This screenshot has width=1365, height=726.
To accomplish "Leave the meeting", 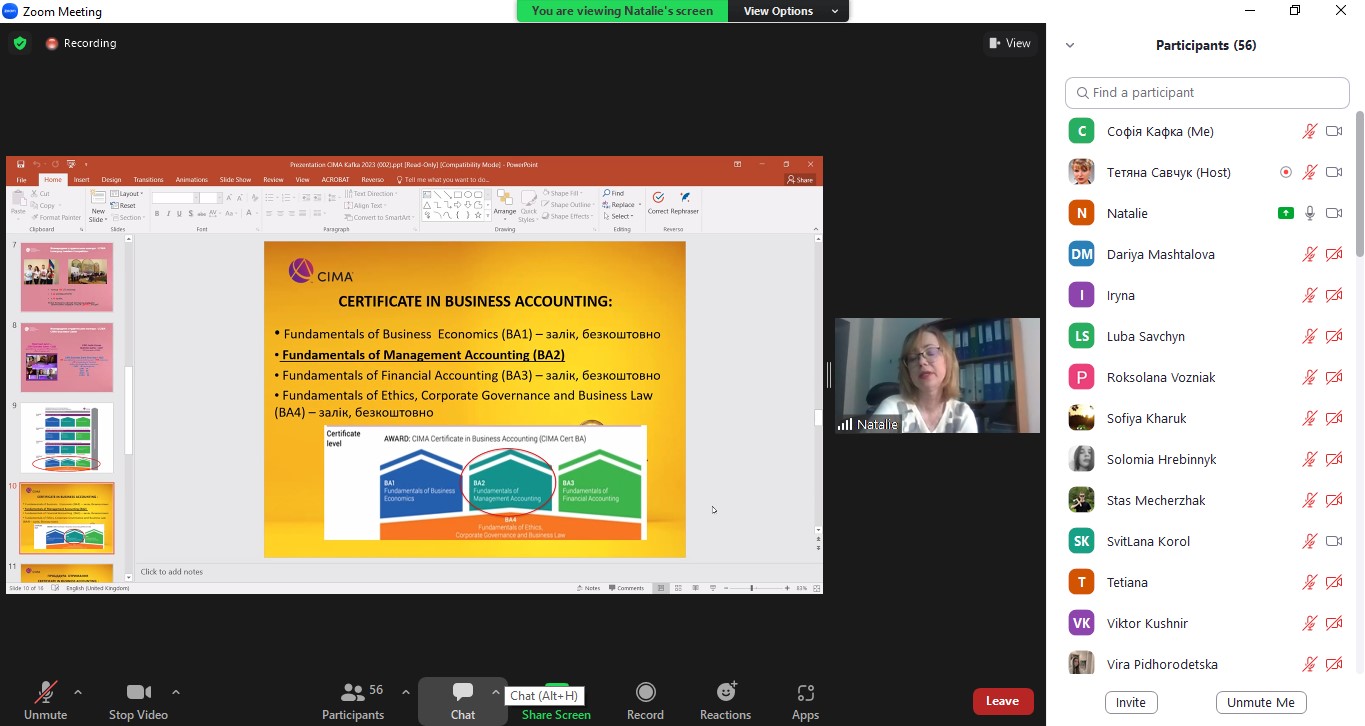I will point(1002,701).
